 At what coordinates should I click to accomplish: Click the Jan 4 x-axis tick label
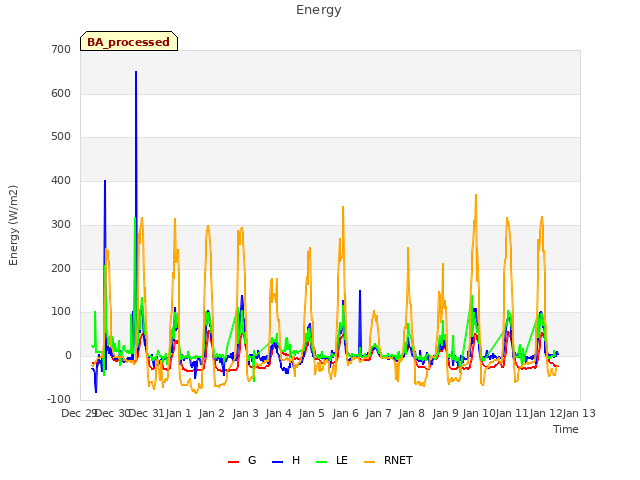(x=279, y=413)
